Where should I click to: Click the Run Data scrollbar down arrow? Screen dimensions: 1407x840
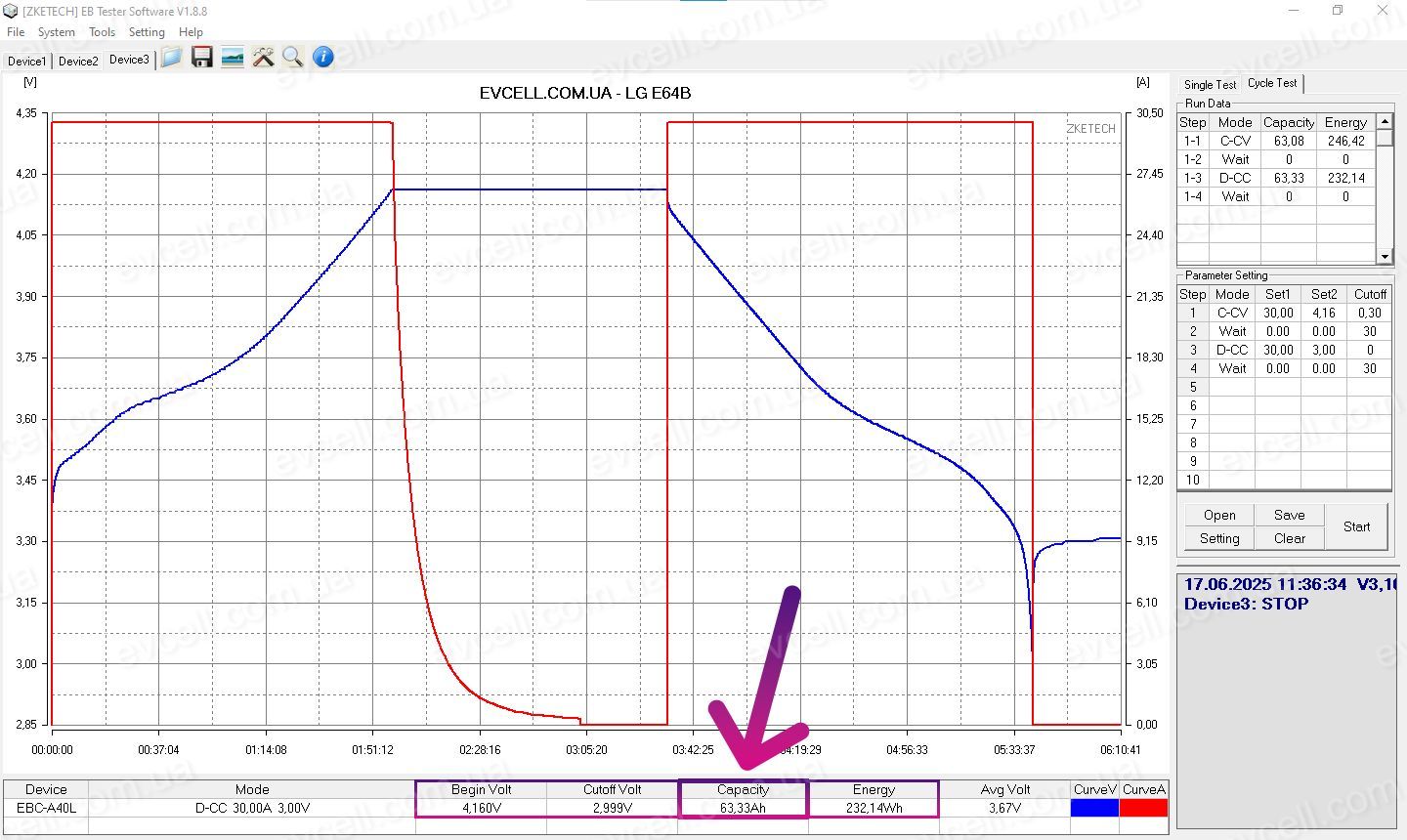pos(1385,256)
